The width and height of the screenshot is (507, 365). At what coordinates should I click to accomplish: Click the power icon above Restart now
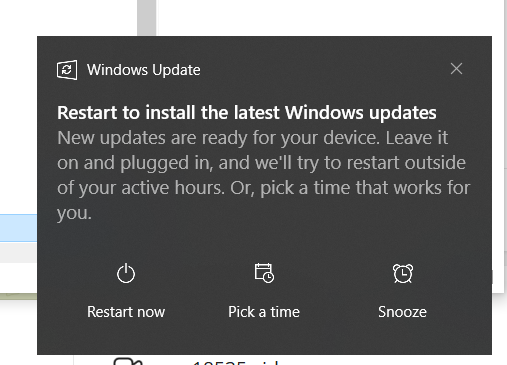coord(126,273)
